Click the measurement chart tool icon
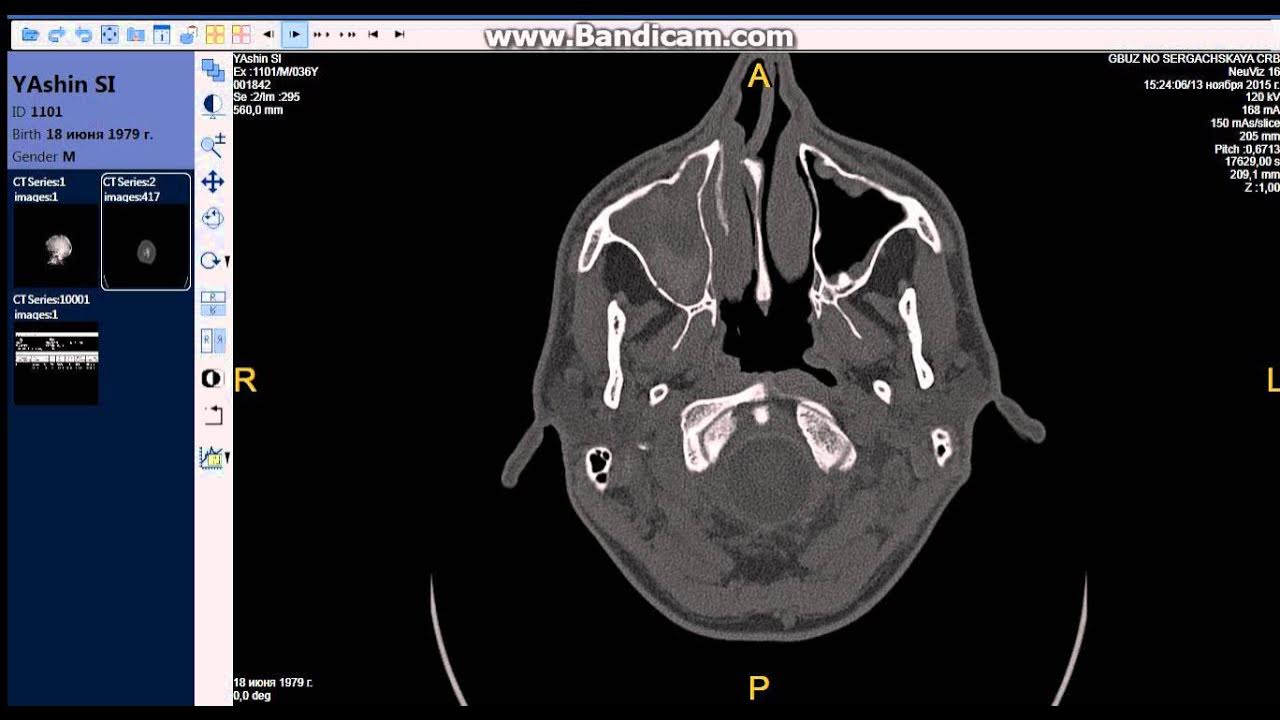The height and width of the screenshot is (720, 1280). pos(210,457)
